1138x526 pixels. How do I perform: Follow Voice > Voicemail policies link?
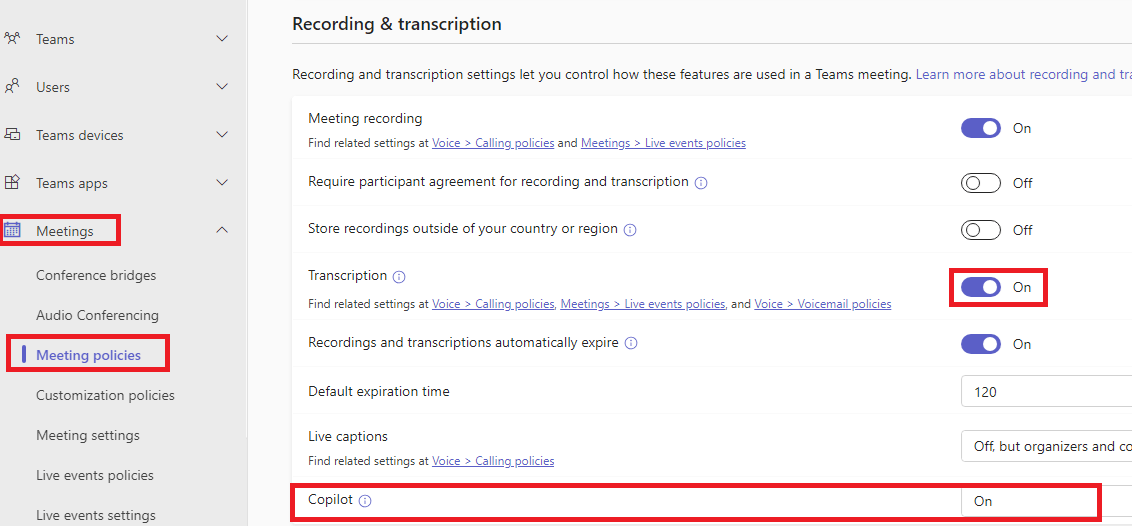pyautogui.click(x=822, y=304)
